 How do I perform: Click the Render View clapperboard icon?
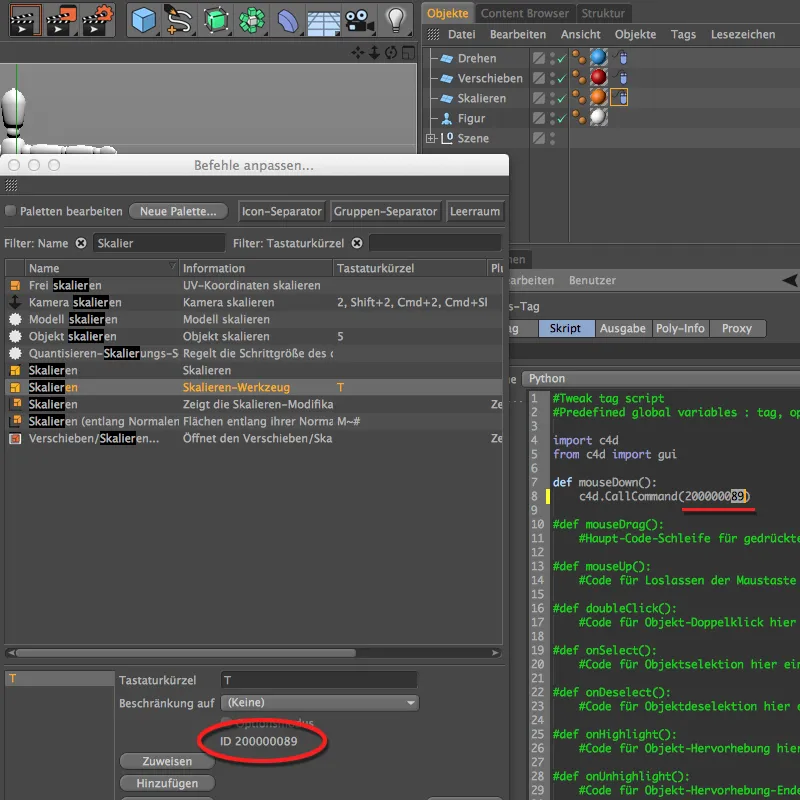(x=26, y=20)
